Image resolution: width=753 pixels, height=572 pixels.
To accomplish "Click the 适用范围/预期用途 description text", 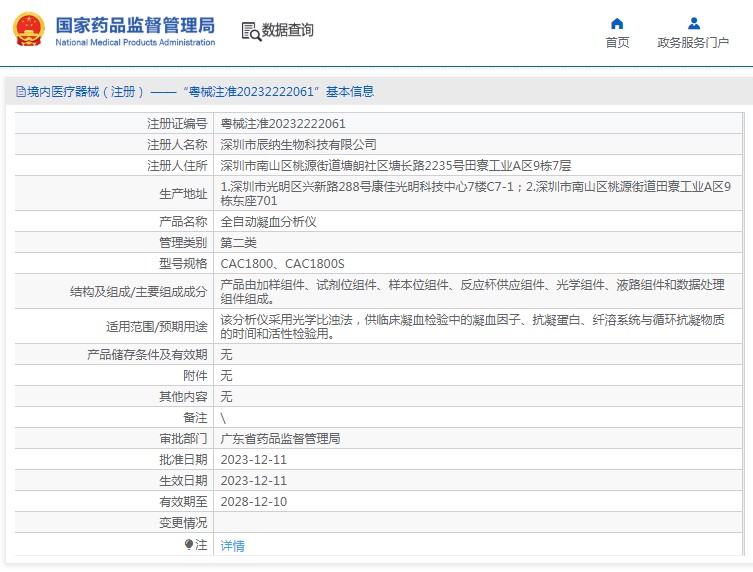I will pyautogui.click(x=473, y=327).
